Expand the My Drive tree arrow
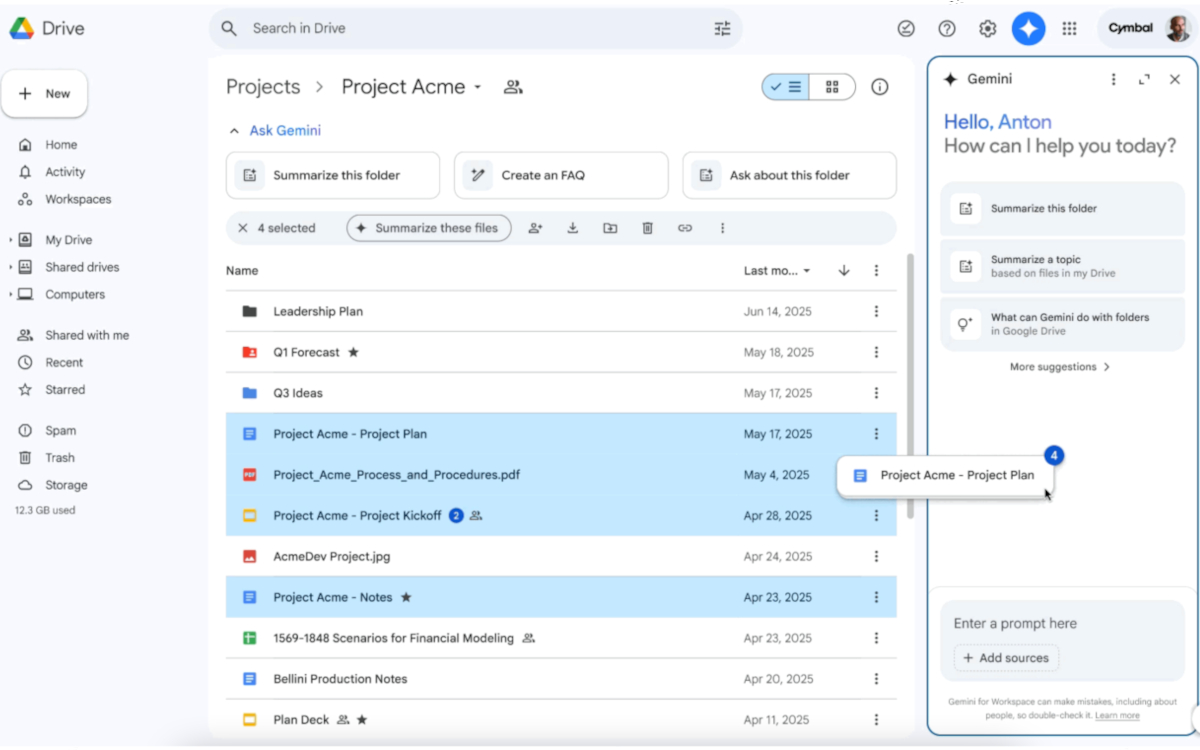1200x750 pixels. point(10,240)
